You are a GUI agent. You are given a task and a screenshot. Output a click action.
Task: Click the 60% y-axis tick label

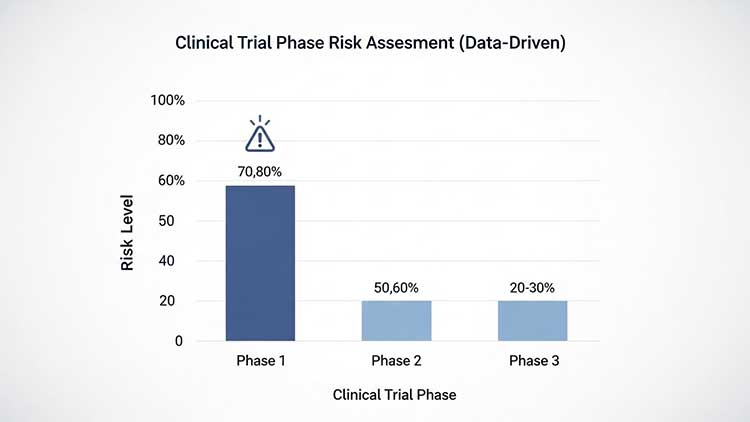pos(170,181)
